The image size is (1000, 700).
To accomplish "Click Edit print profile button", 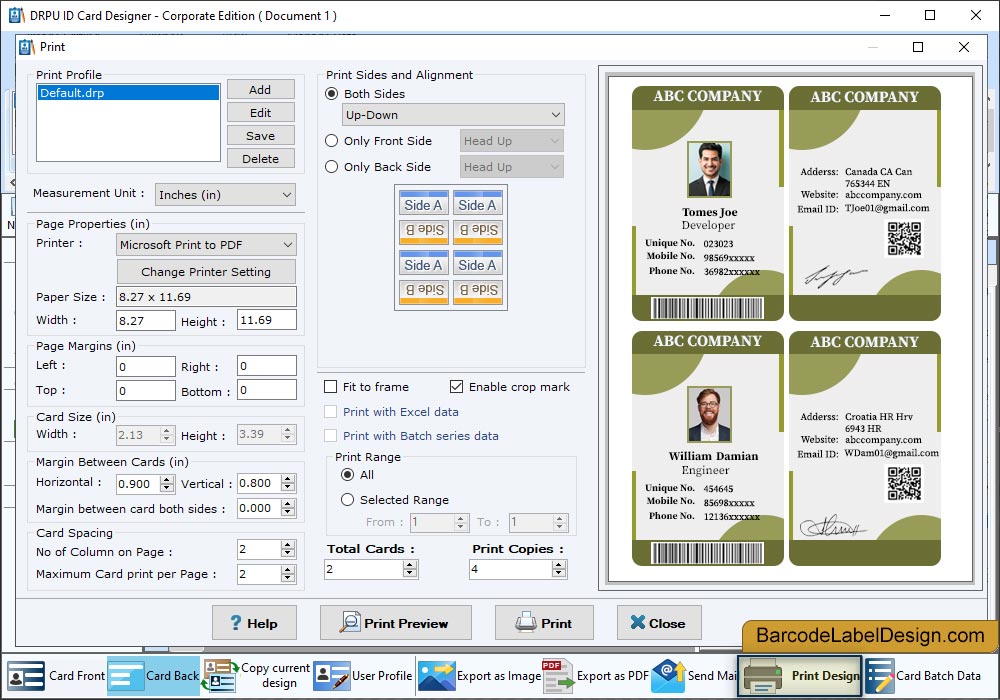I will tap(260, 113).
